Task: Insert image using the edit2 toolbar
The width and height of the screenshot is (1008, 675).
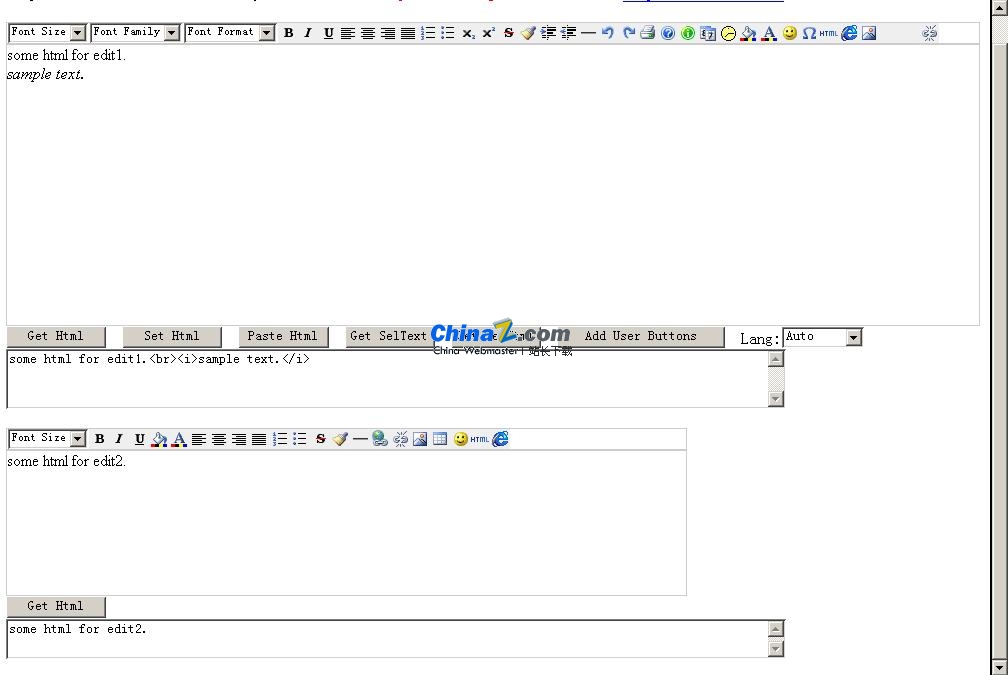Action: pos(420,439)
